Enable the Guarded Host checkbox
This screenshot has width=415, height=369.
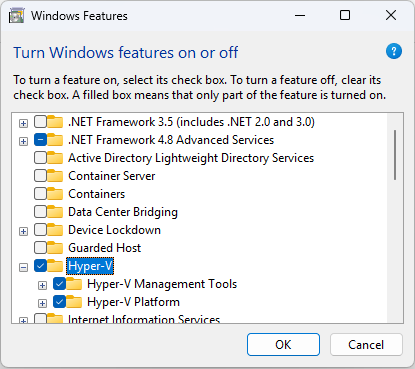(x=40, y=248)
